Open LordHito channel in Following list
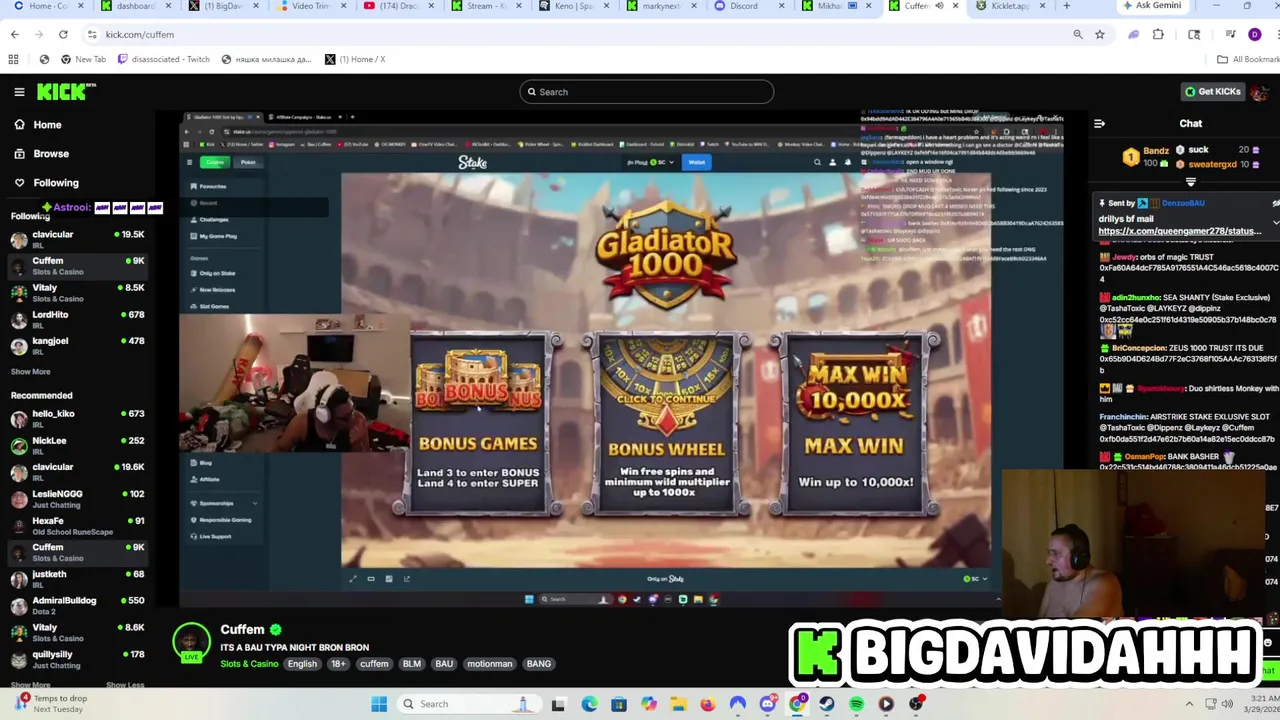 pos(78,319)
